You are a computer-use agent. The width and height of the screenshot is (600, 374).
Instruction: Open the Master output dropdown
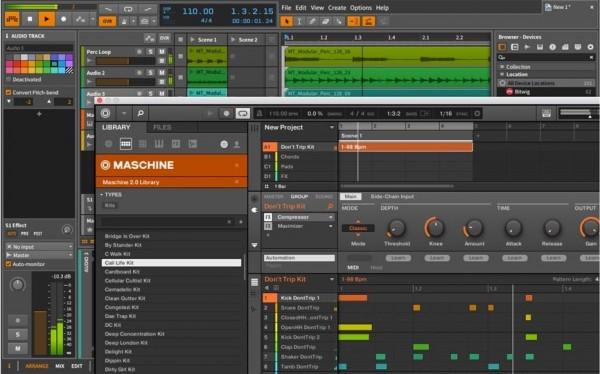(x=39, y=255)
